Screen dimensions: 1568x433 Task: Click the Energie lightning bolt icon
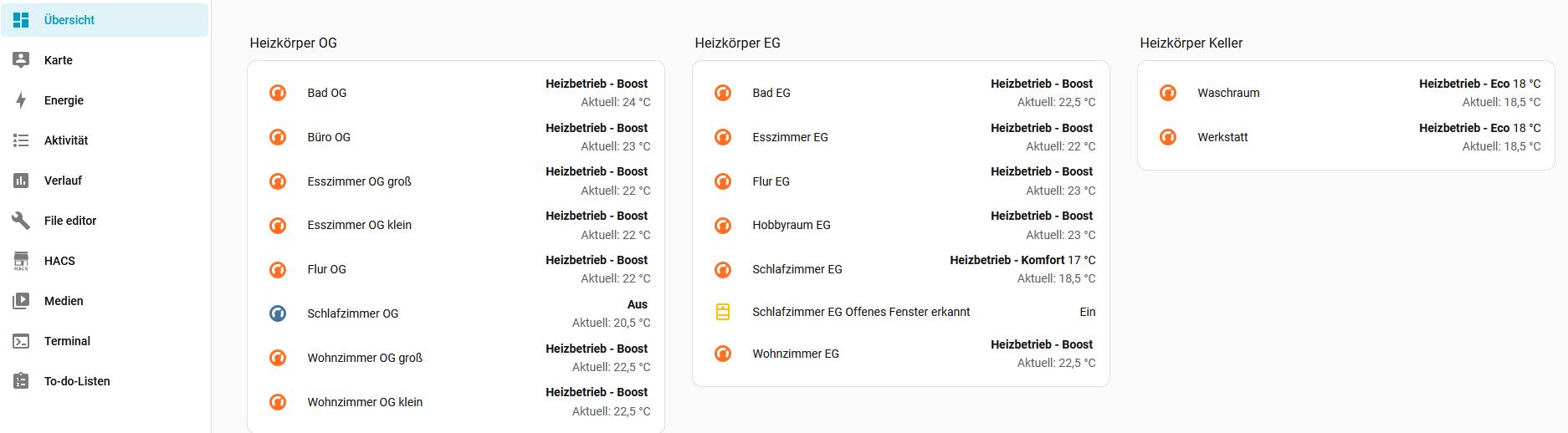click(x=21, y=100)
